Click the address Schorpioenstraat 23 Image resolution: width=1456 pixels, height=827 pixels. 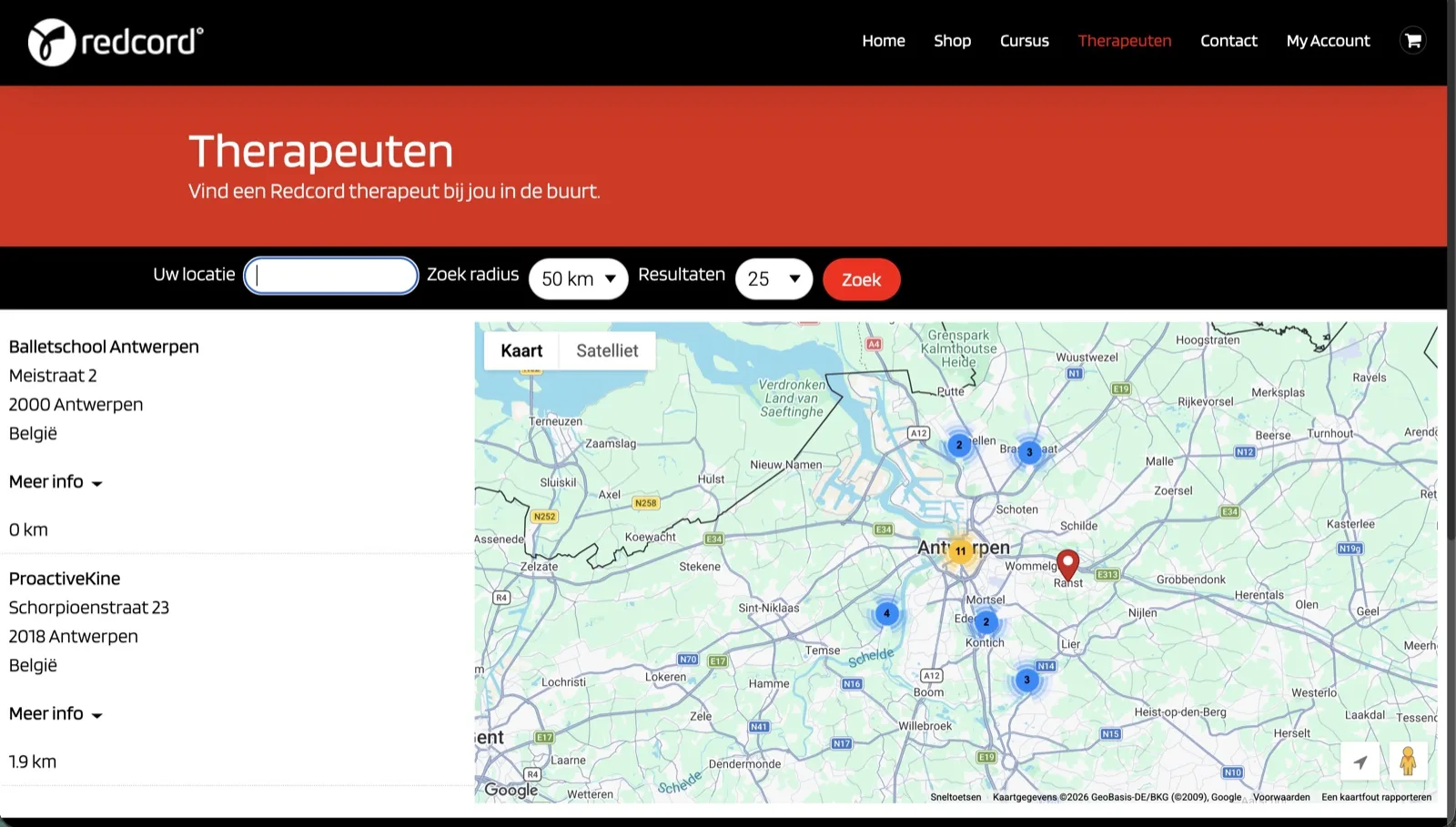[x=89, y=608]
